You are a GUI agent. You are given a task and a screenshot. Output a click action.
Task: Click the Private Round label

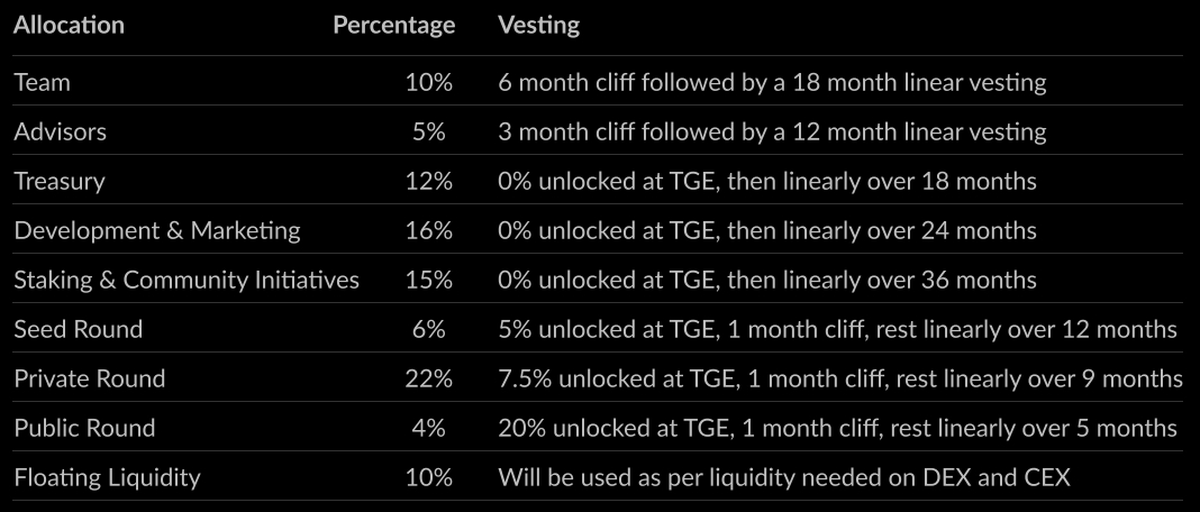pyautogui.click(x=89, y=379)
